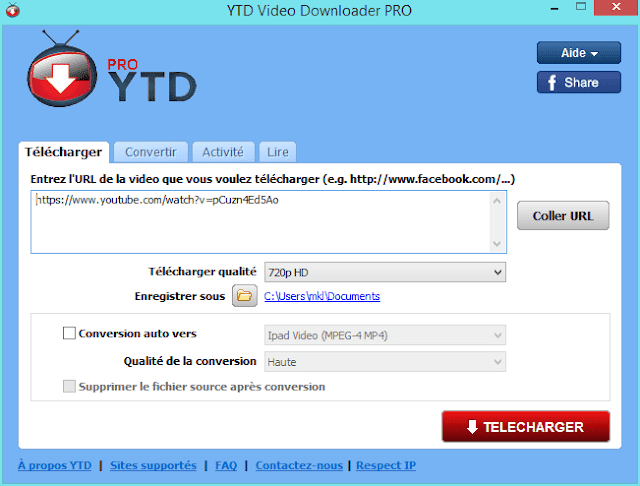
Task: Expand the Ipad Video (MPEG-4 MP4) format dropdown
Action: tap(385, 335)
